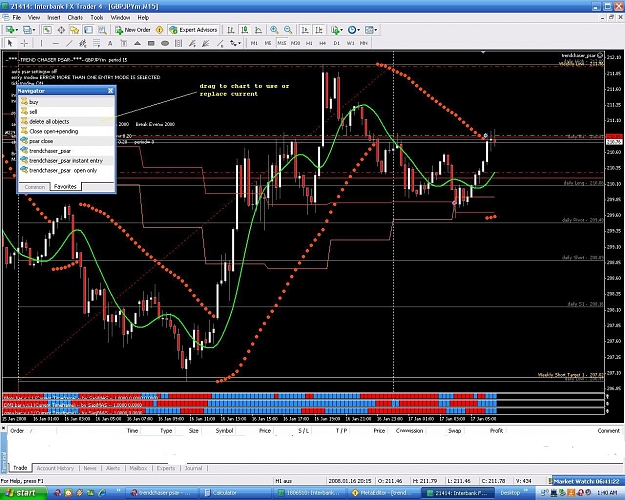625x500 pixels.
Task: Toggle the Navigator star-folder toolbar icon
Action: coord(75,30)
